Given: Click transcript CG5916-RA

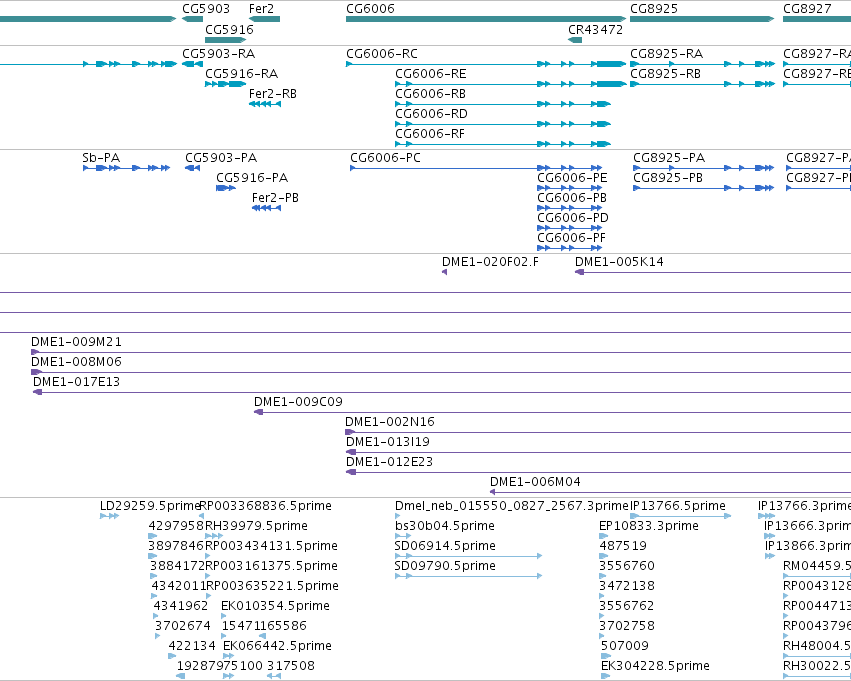Looking at the screenshot, I should click(225, 84).
